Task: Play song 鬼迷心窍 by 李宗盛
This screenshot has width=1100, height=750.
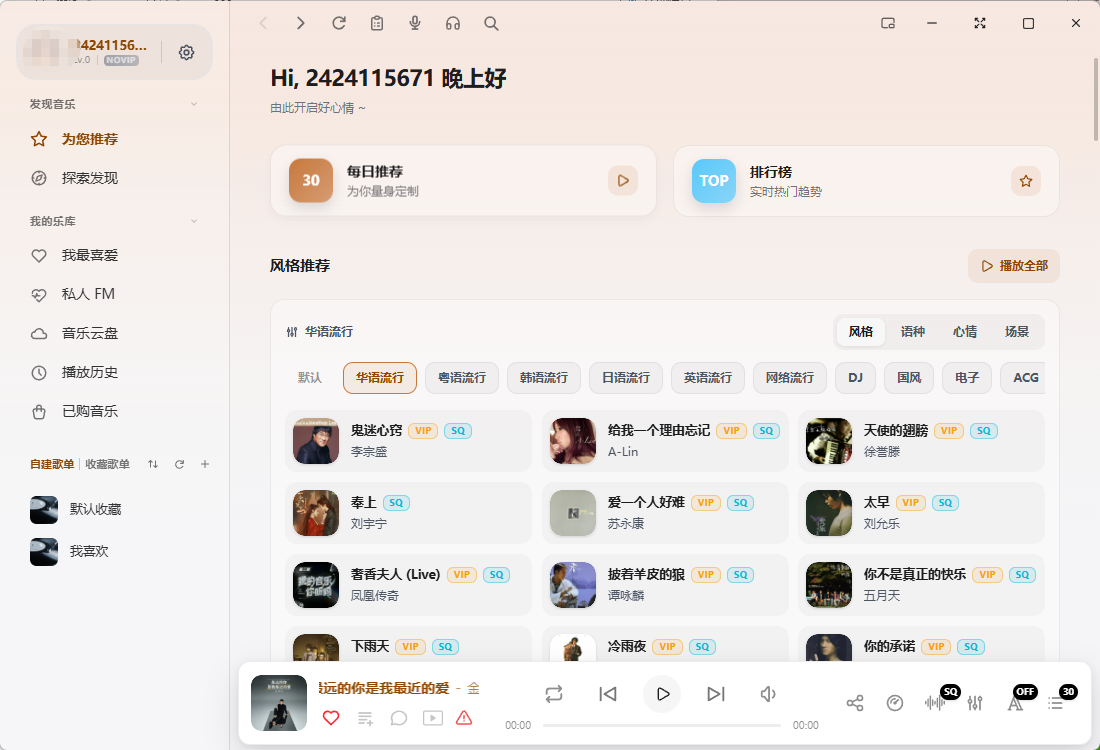Action: [408, 441]
